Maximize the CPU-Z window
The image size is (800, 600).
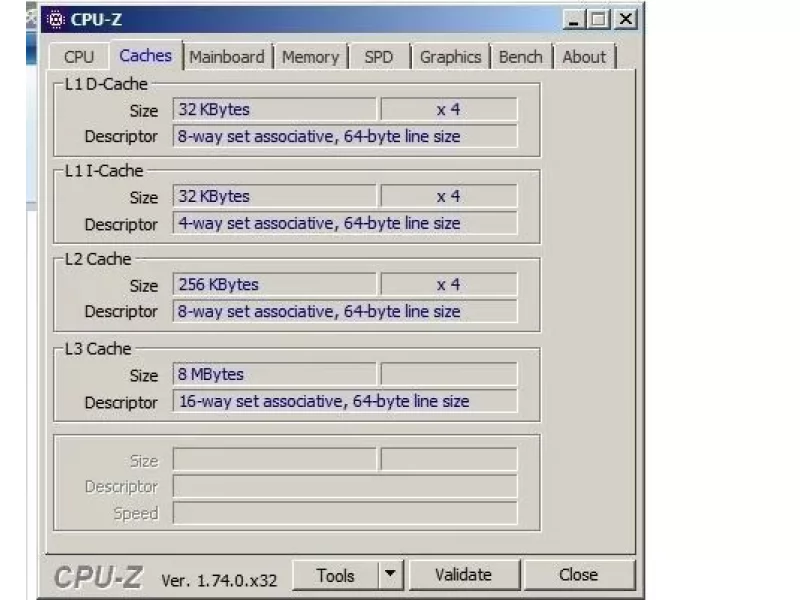coord(599,19)
